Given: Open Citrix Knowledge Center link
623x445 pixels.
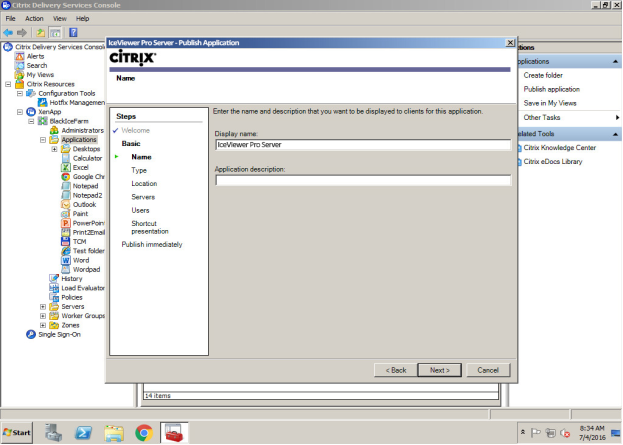Looking at the screenshot, I should tap(559, 148).
